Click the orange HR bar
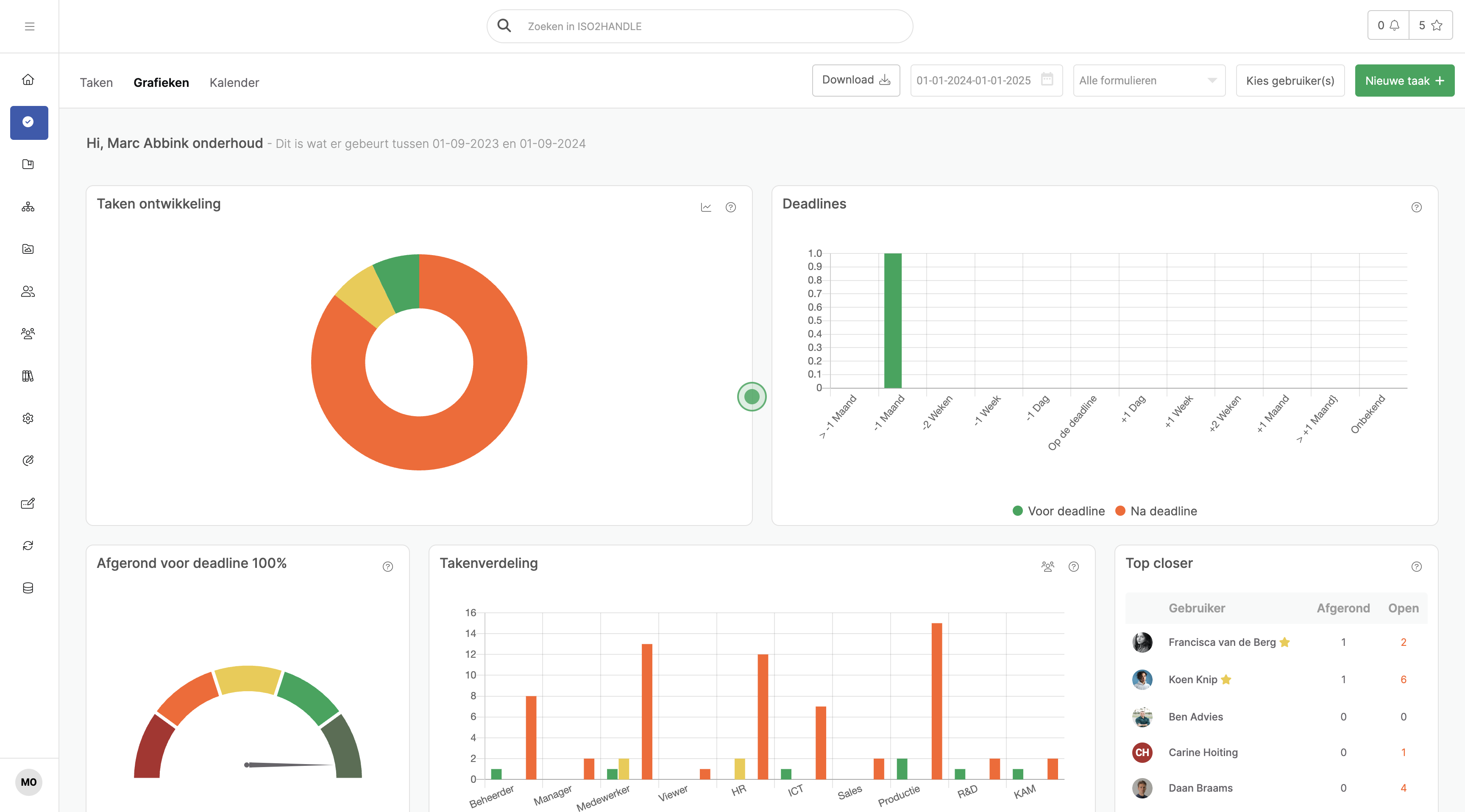 point(763,717)
